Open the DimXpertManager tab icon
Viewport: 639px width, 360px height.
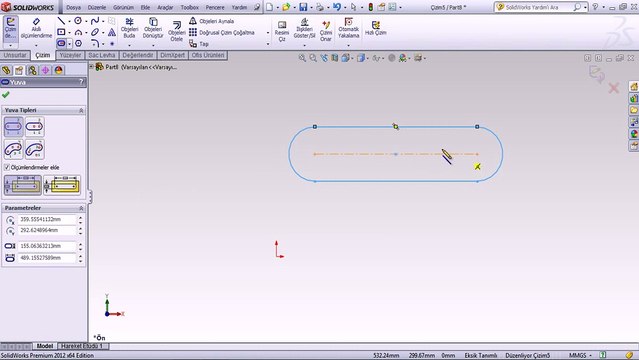tap(45, 70)
